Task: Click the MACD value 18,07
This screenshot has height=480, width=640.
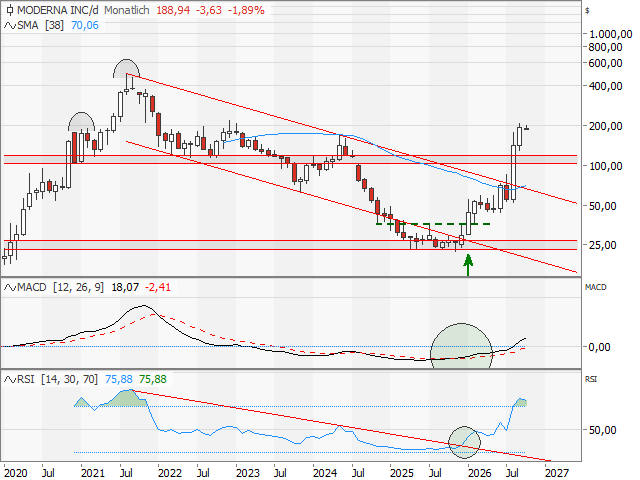Action: coord(125,288)
